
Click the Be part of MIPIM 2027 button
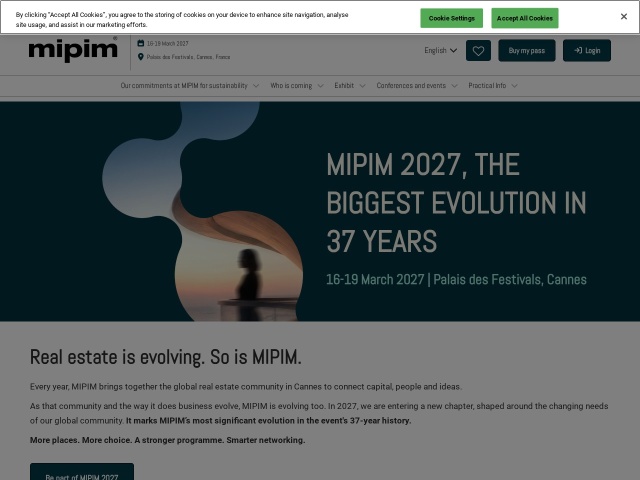[82, 472]
